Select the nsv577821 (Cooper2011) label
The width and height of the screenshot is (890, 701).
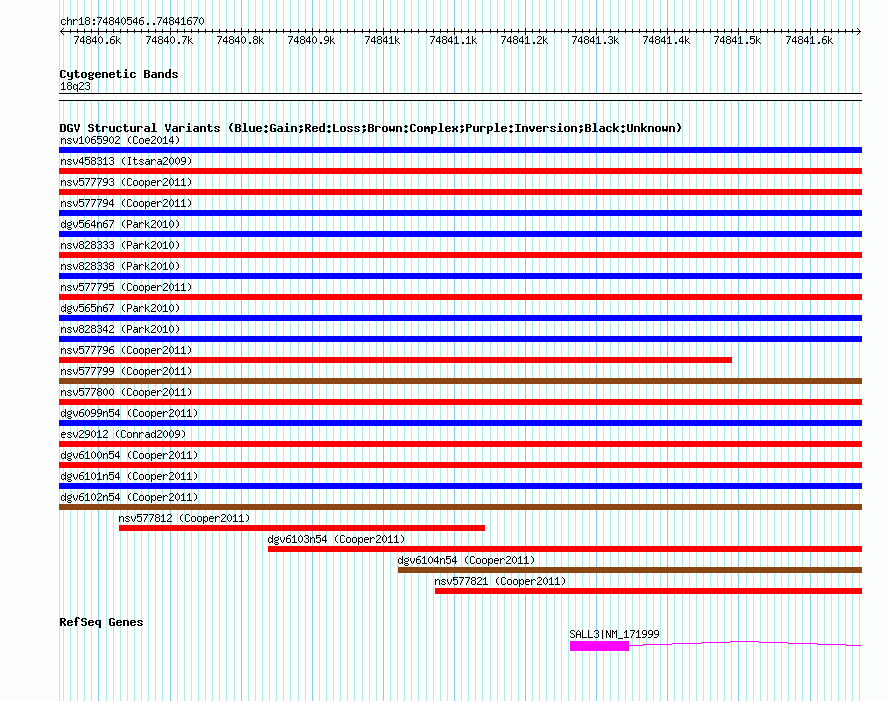pyautogui.click(x=500, y=581)
